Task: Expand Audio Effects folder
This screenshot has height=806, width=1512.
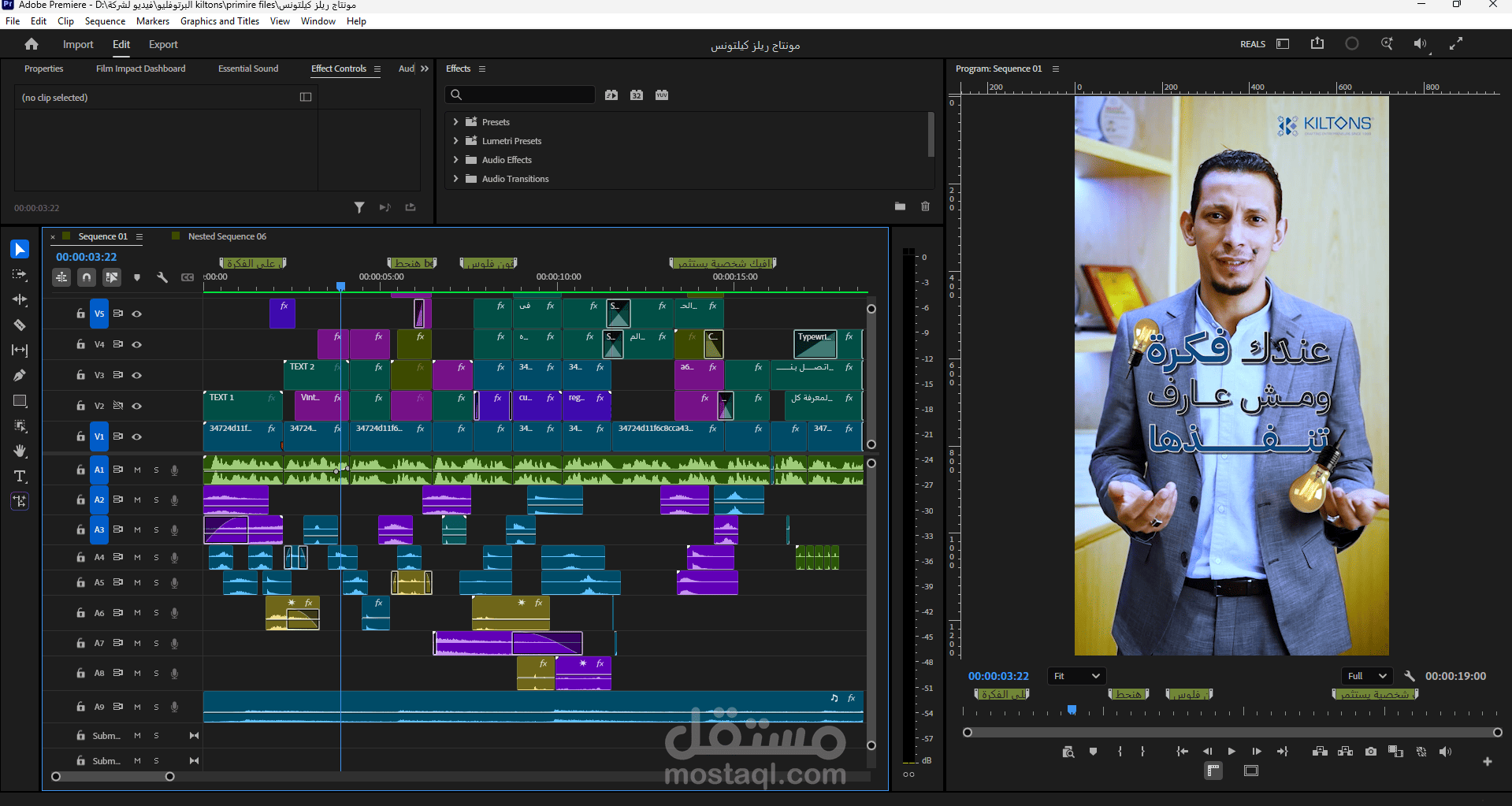Action: [x=455, y=159]
